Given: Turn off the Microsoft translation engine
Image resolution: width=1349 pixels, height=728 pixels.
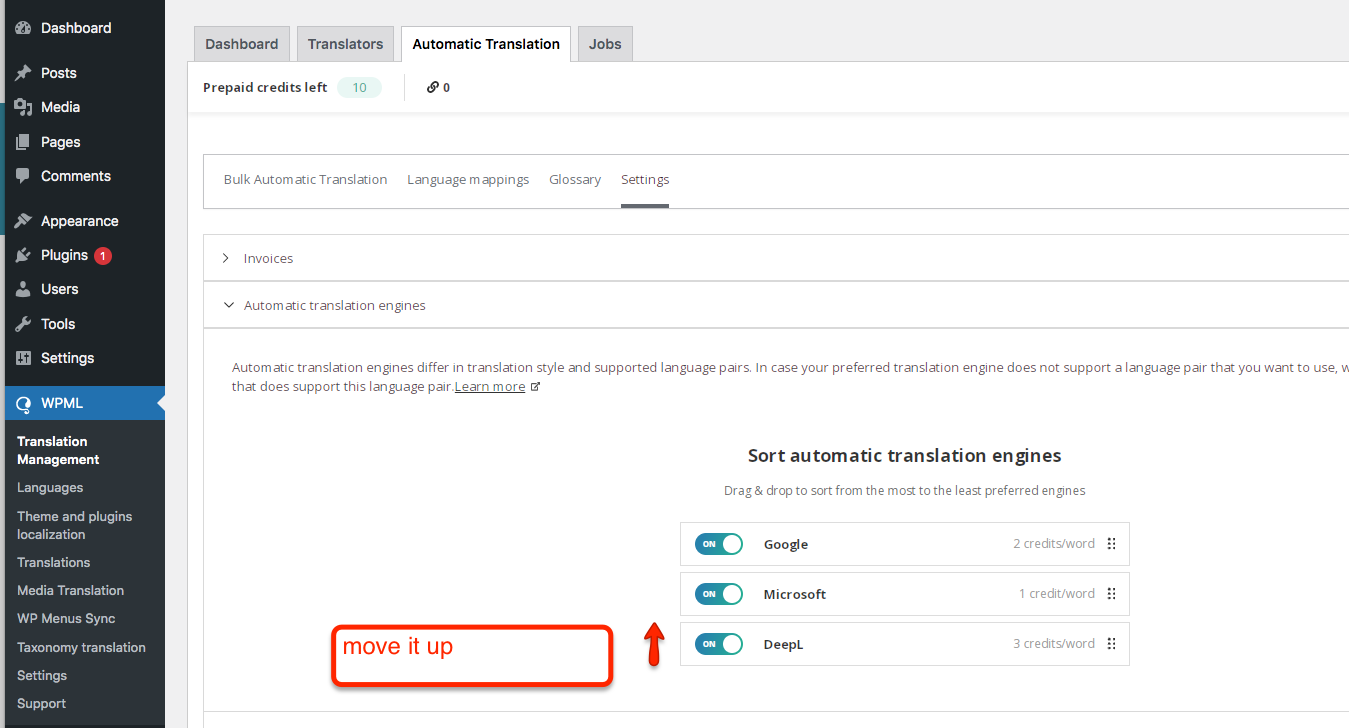Looking at the screenshot, I should tap(719, 594).
